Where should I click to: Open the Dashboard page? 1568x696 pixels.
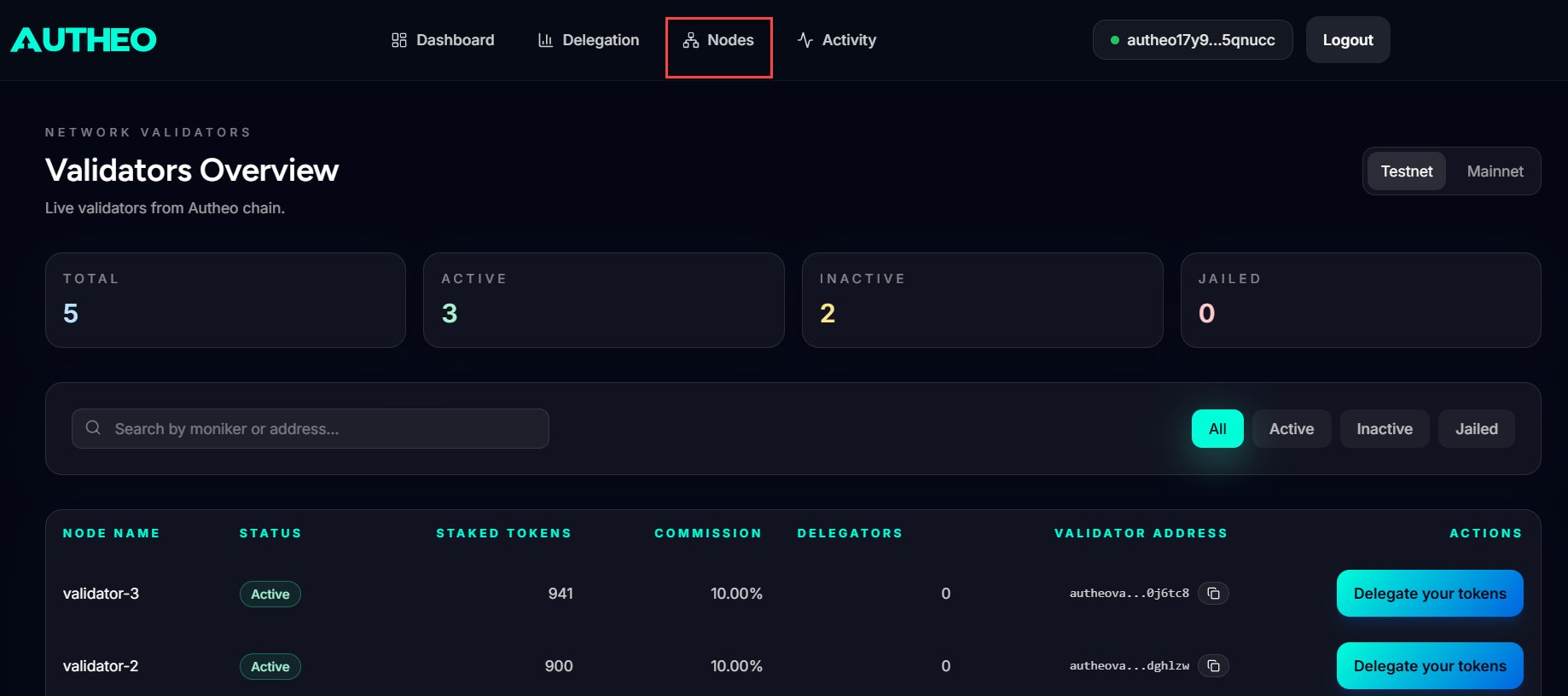[x=443, y=40]
